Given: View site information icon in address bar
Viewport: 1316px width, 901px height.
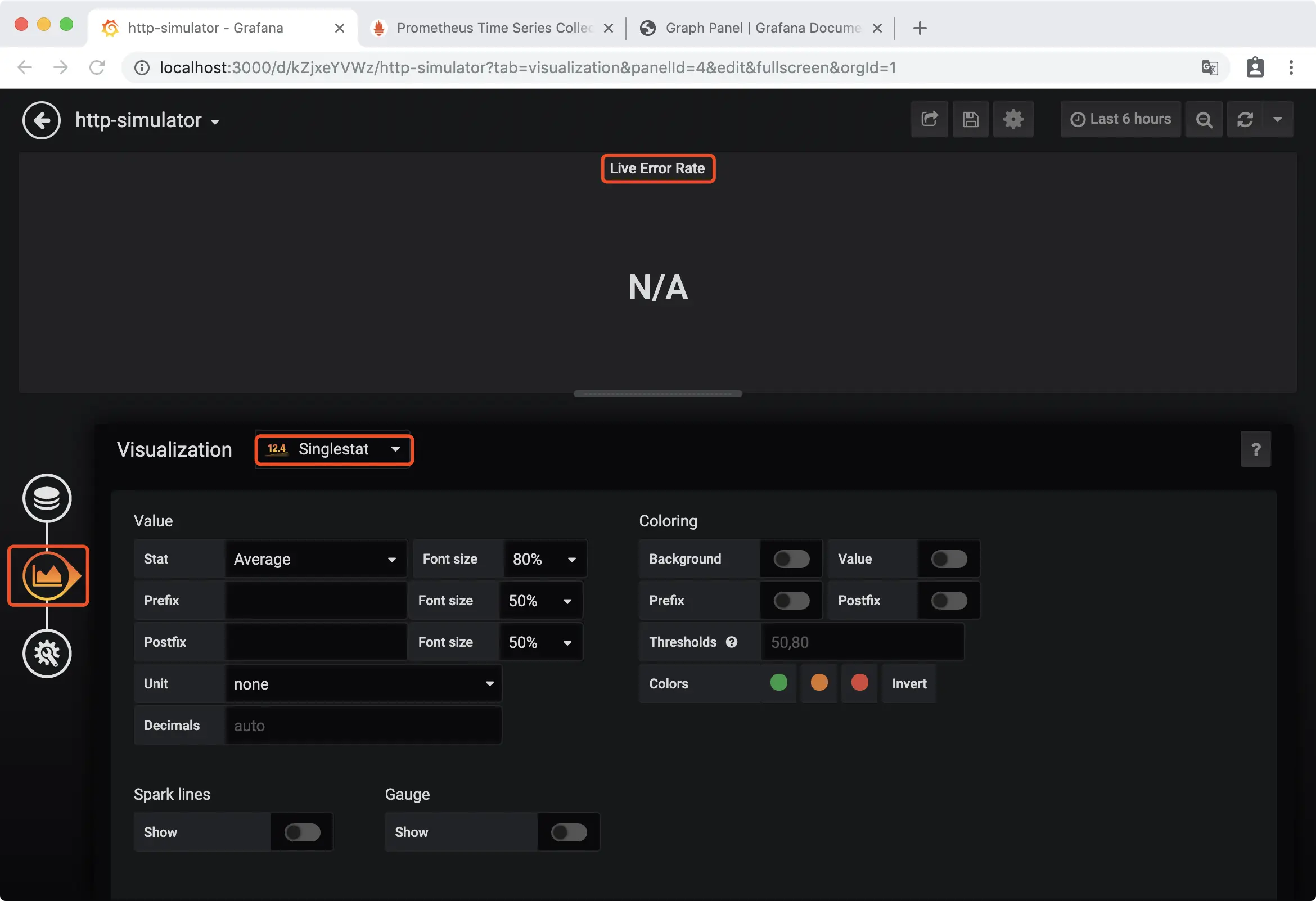Looking at the screenshot, I should [142, 68].
